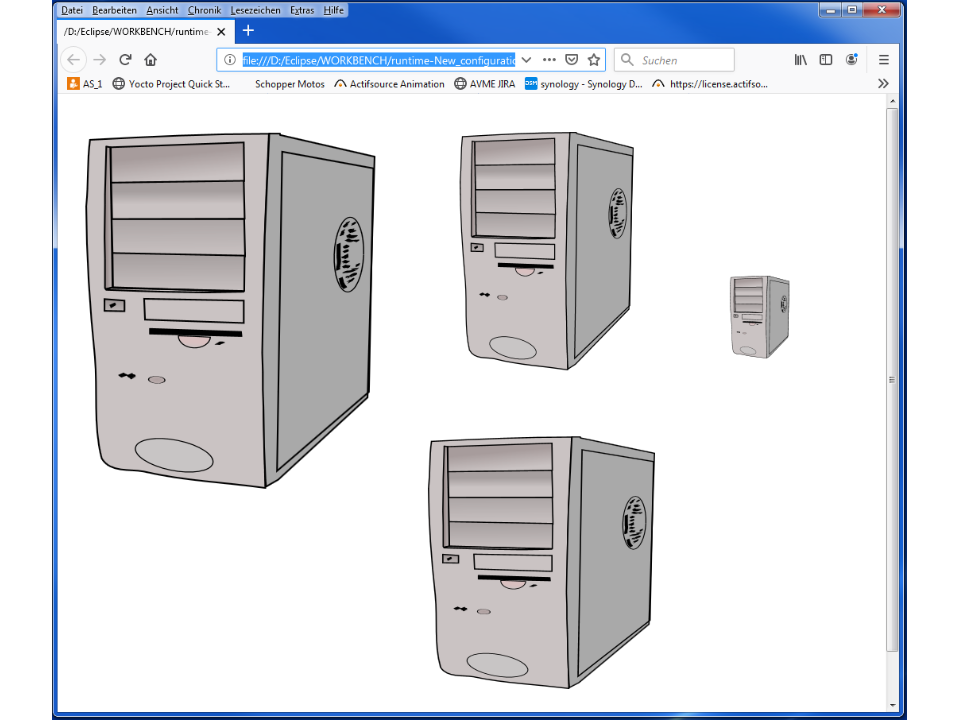
Task: Open the Chronik menu
Action: pyautogui.click(x=204, y=10)
